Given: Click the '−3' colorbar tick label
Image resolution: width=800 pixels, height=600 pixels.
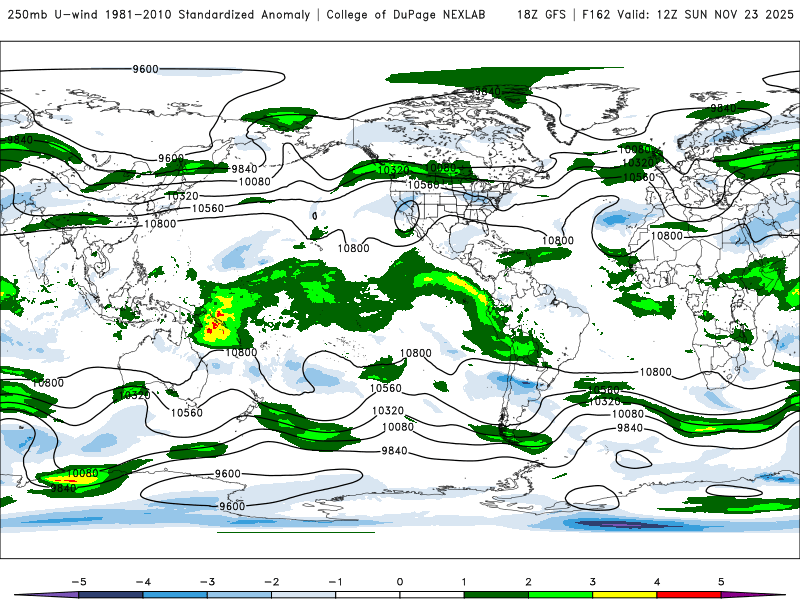Looking at the screenshot, I should pos(207,582).
